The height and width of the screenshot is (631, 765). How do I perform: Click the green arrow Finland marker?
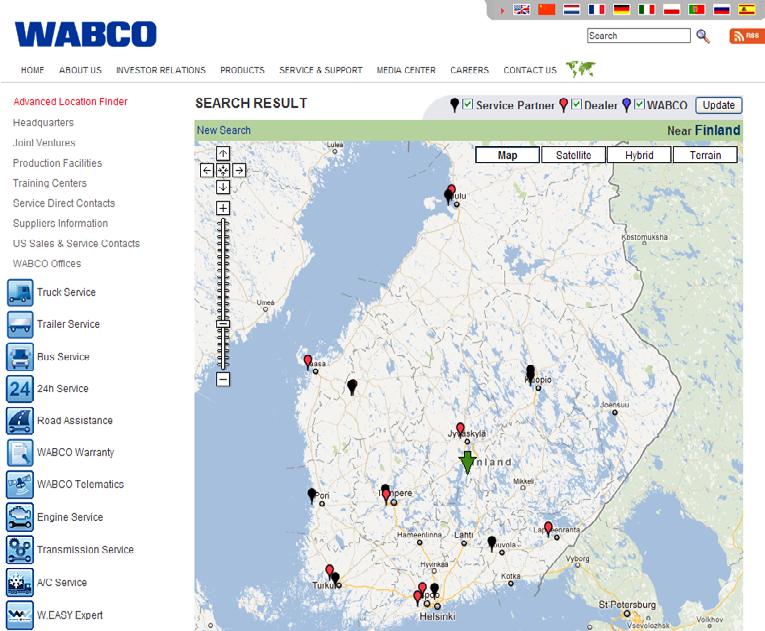(x=467, y=462)
